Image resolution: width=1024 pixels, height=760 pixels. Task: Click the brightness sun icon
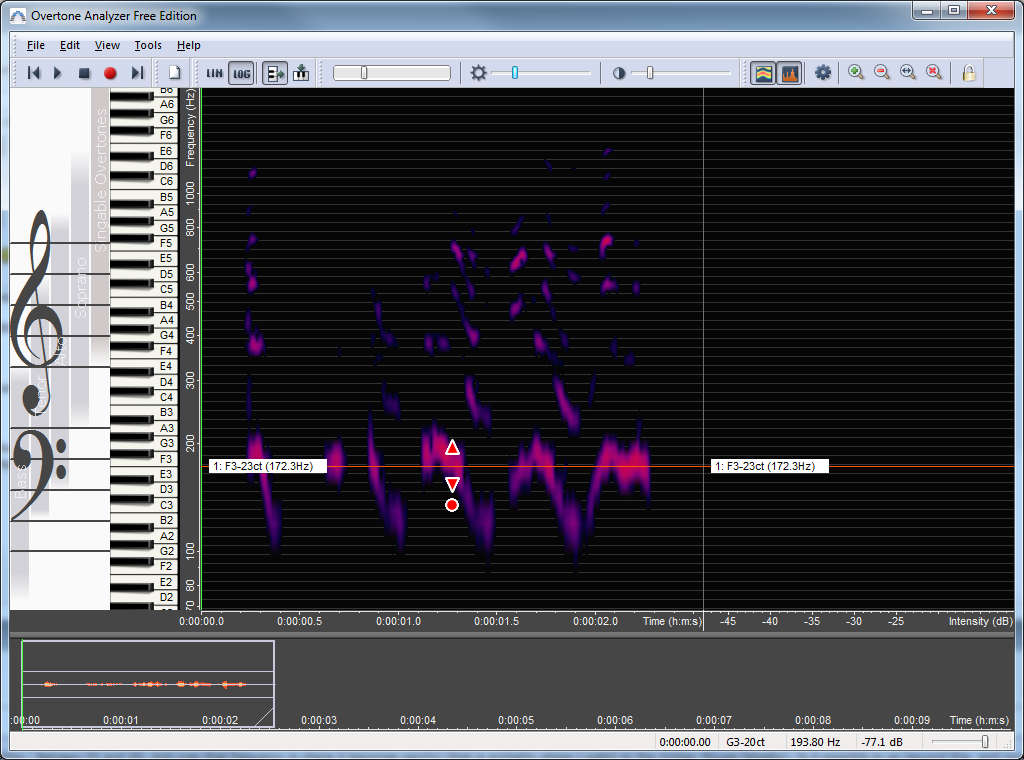tap(479, 72)
